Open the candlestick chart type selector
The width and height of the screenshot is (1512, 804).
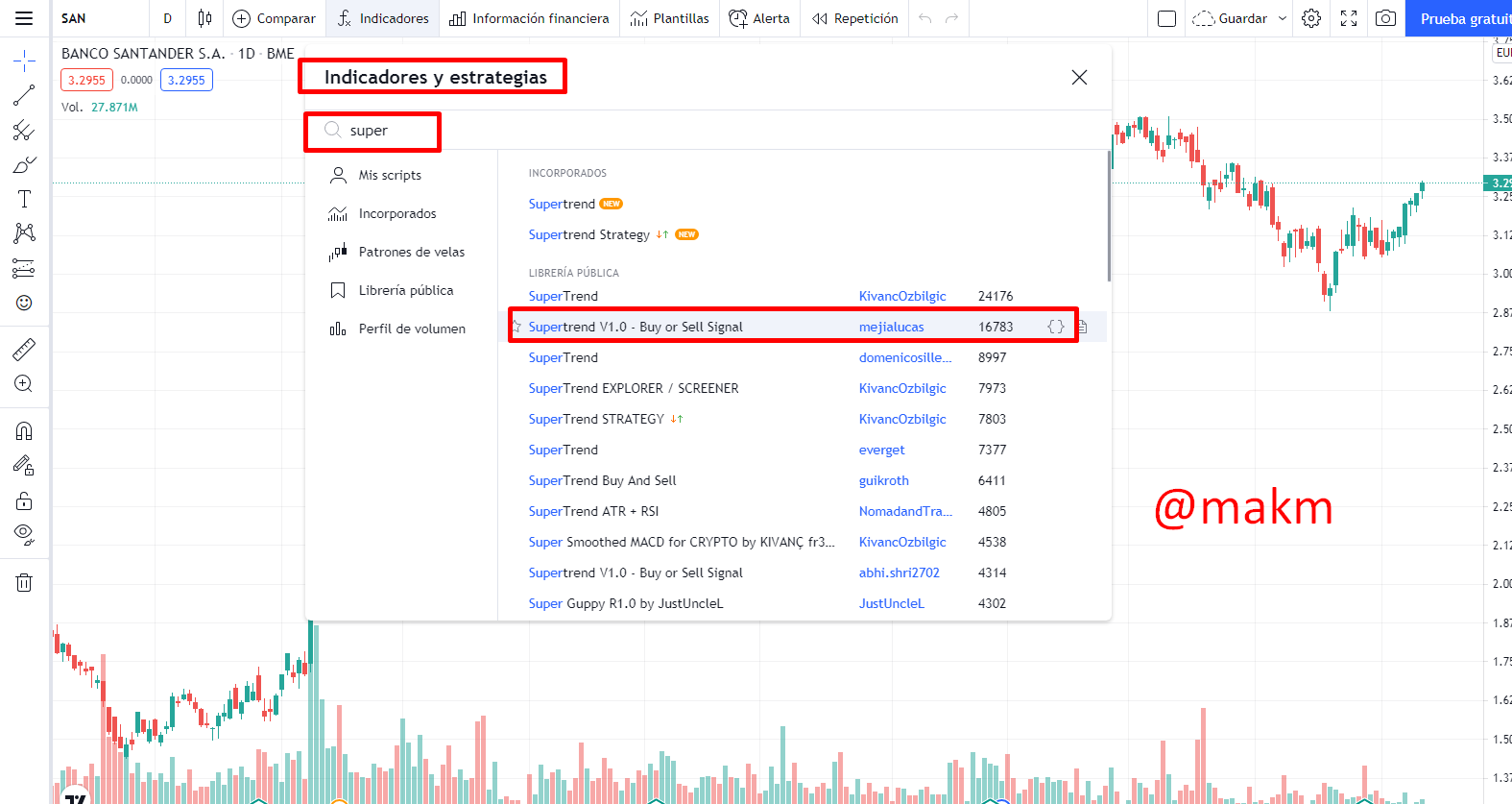click(x=204, y=18)
